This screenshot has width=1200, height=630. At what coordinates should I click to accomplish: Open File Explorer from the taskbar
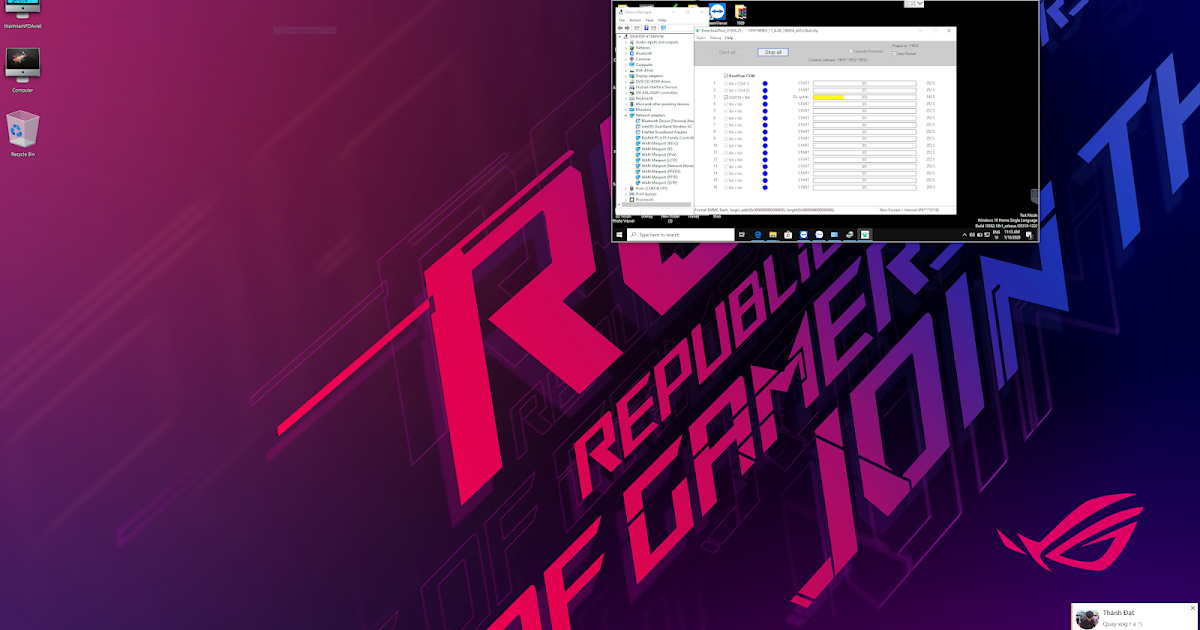coord(773,236)
